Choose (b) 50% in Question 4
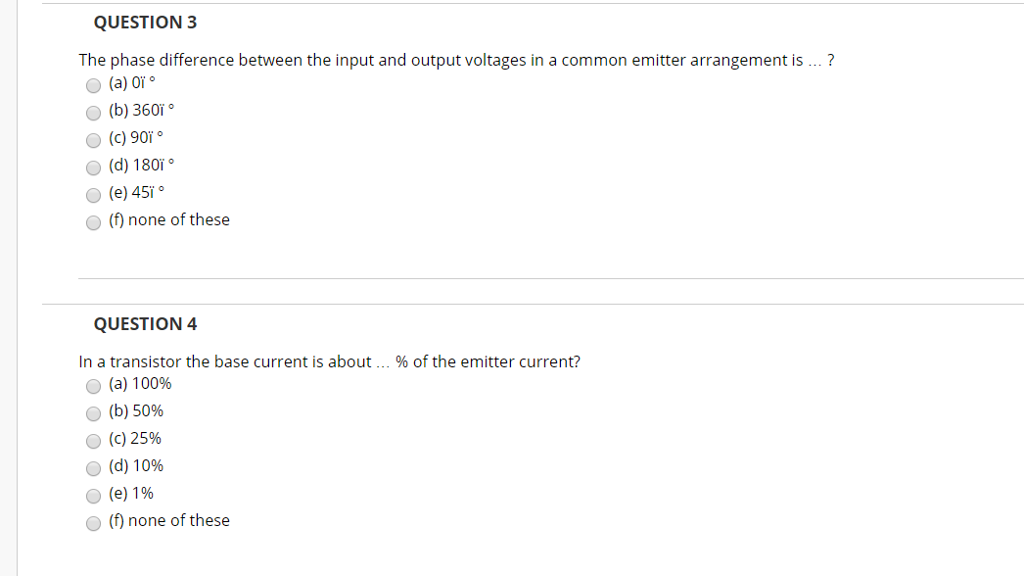1024x576 pixels. pos(93,413)
